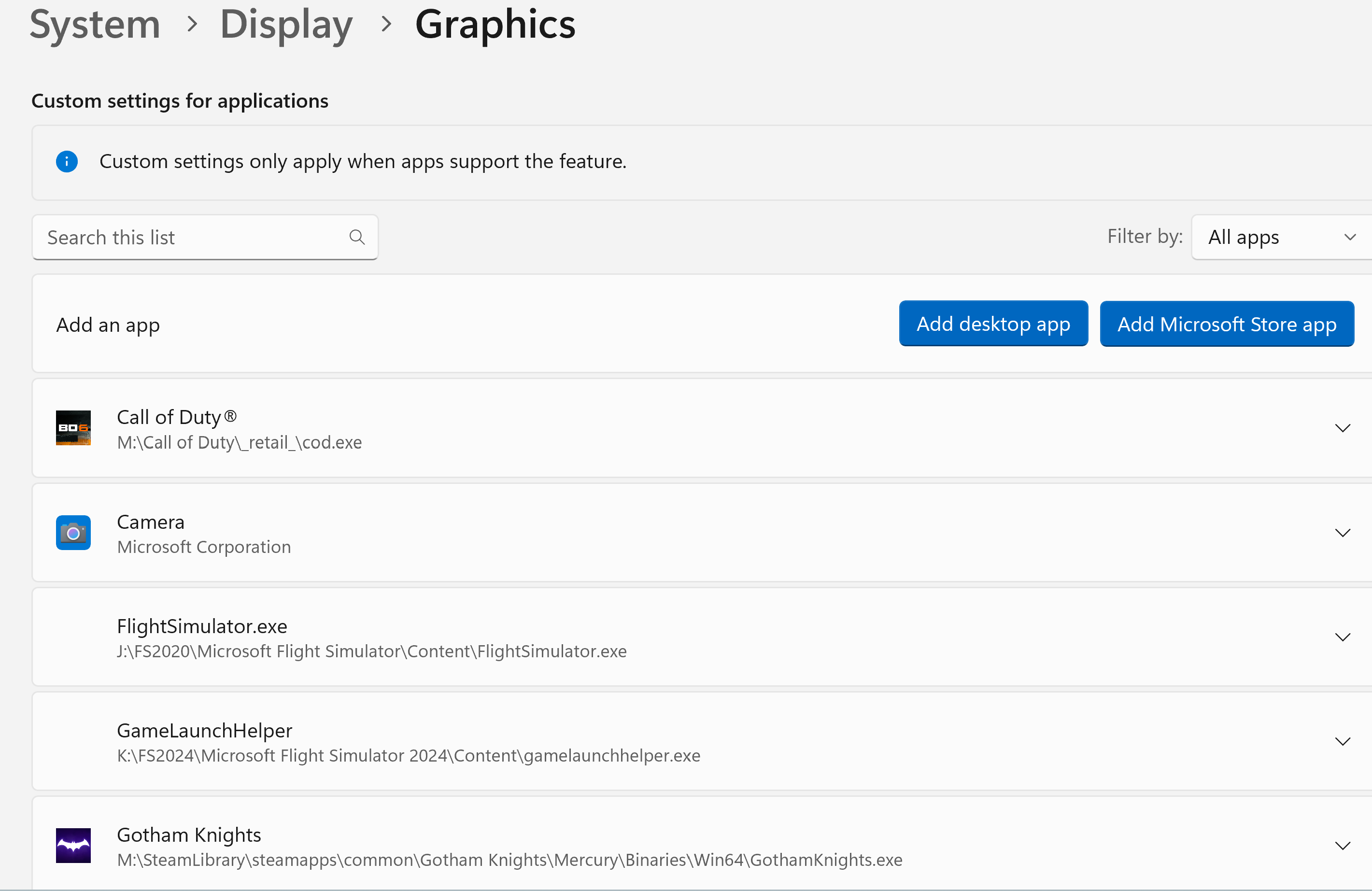Click the blue info icon
This screenshot has height=891, width=1372.
point(67,161)
